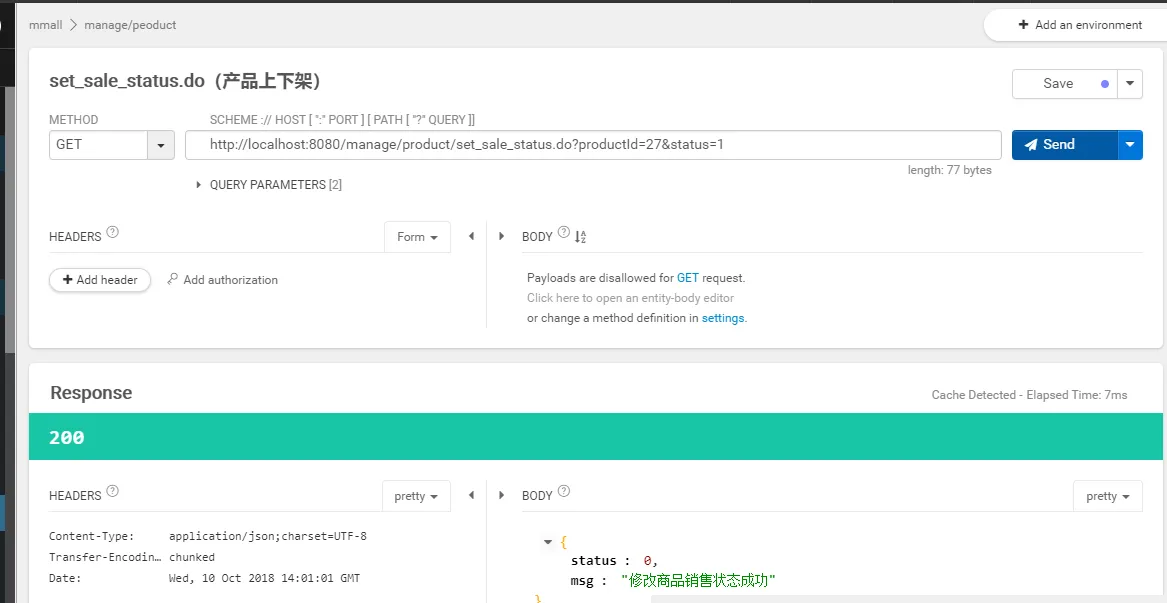The height and width of the screenshot is (603, 1167).
Task: Expand the QUERY PARAMETERS section
Action: 269,185
